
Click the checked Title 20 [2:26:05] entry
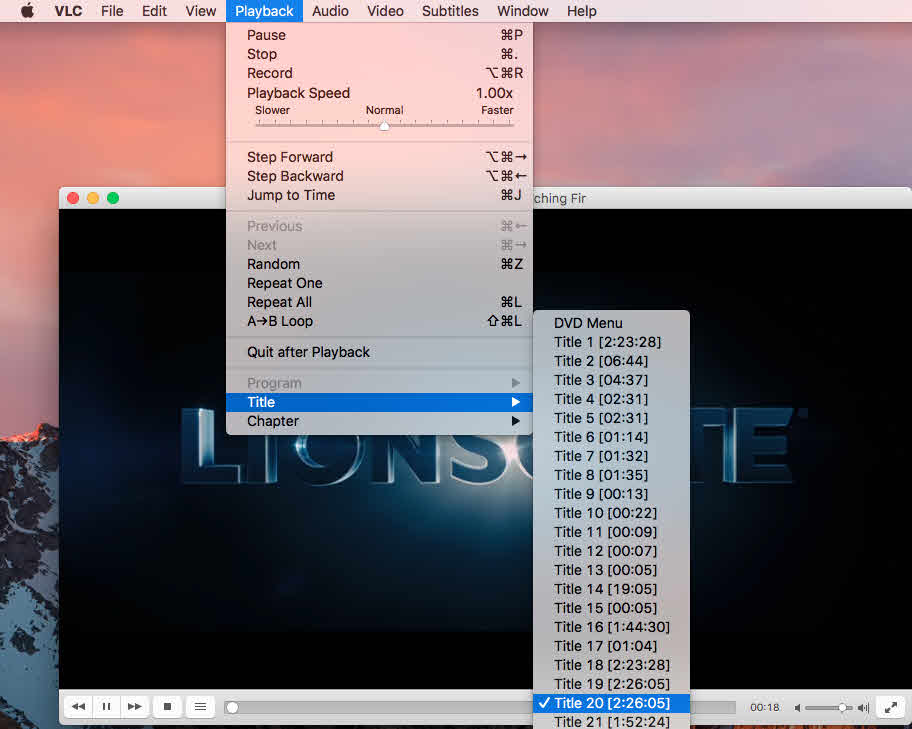pos(611,703)
